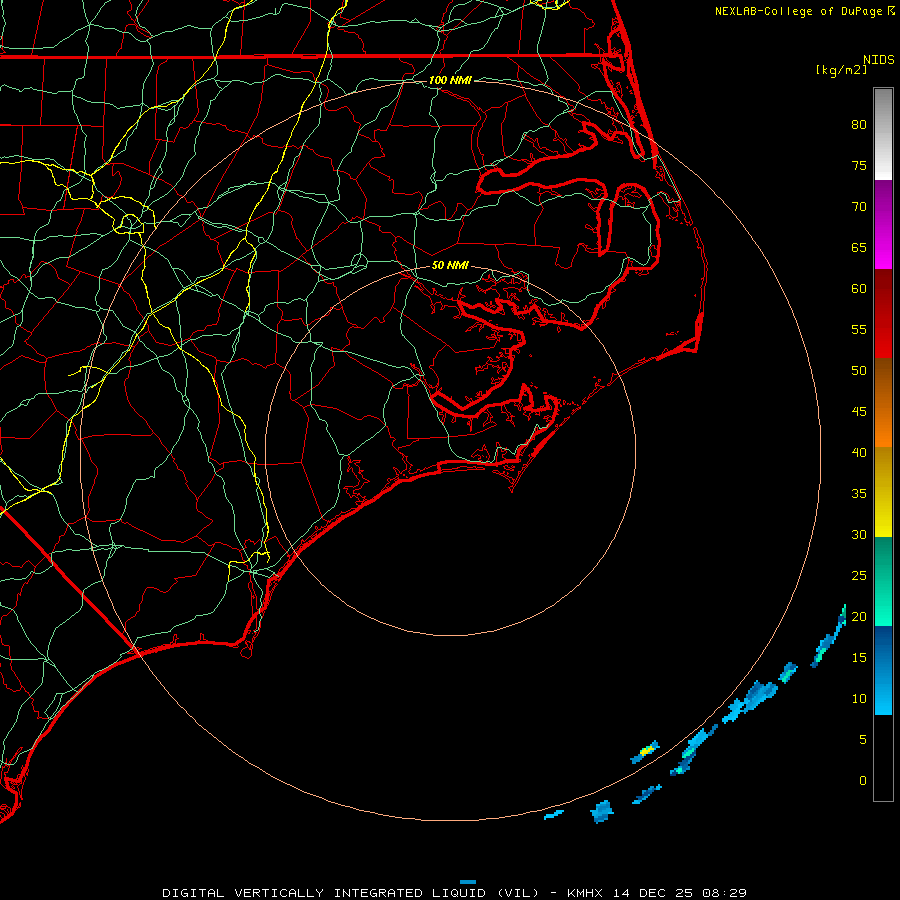Click the legend value "45"

tap(859, 412)
